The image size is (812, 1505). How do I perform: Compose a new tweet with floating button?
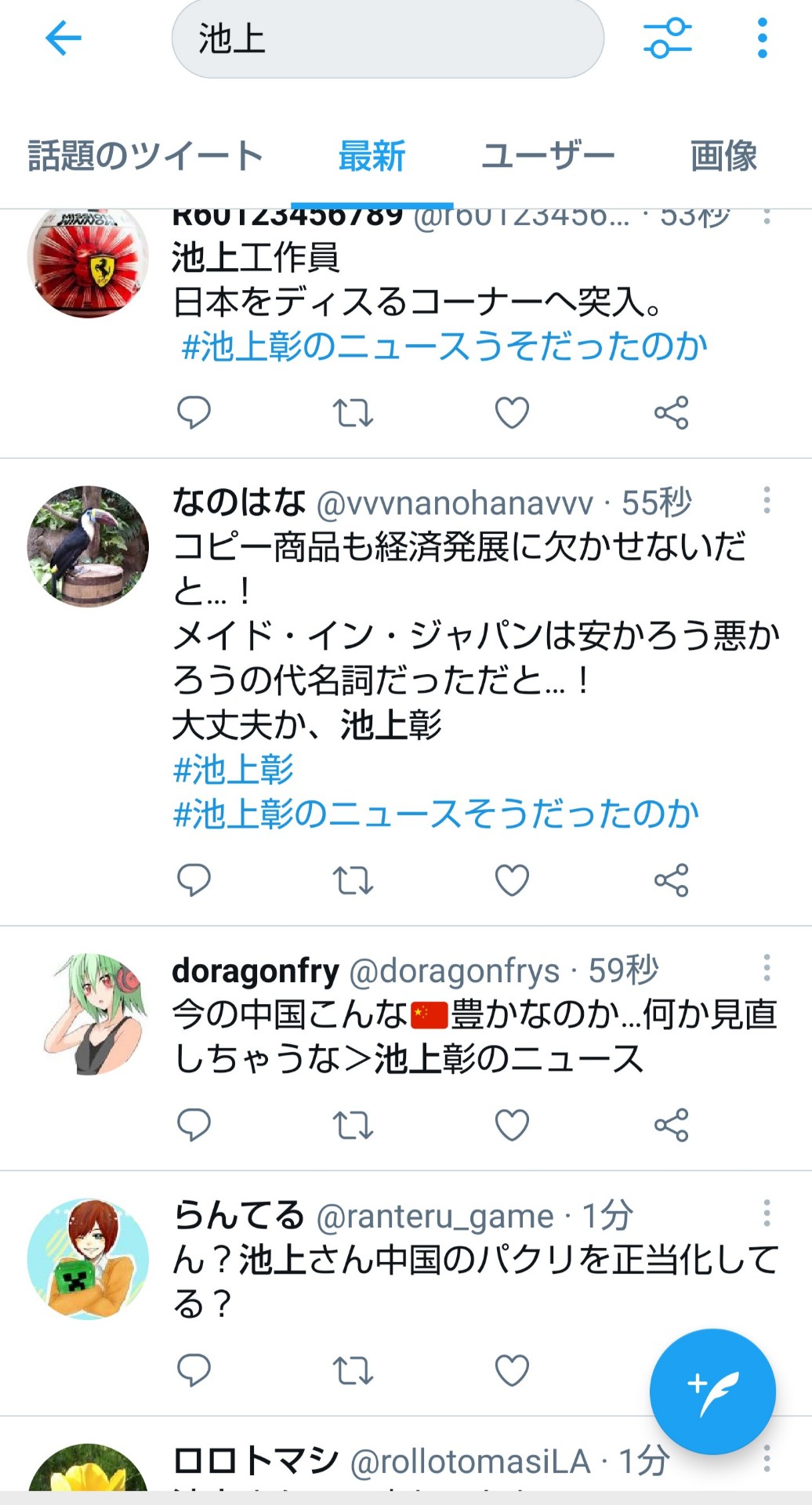[712, 1391]
